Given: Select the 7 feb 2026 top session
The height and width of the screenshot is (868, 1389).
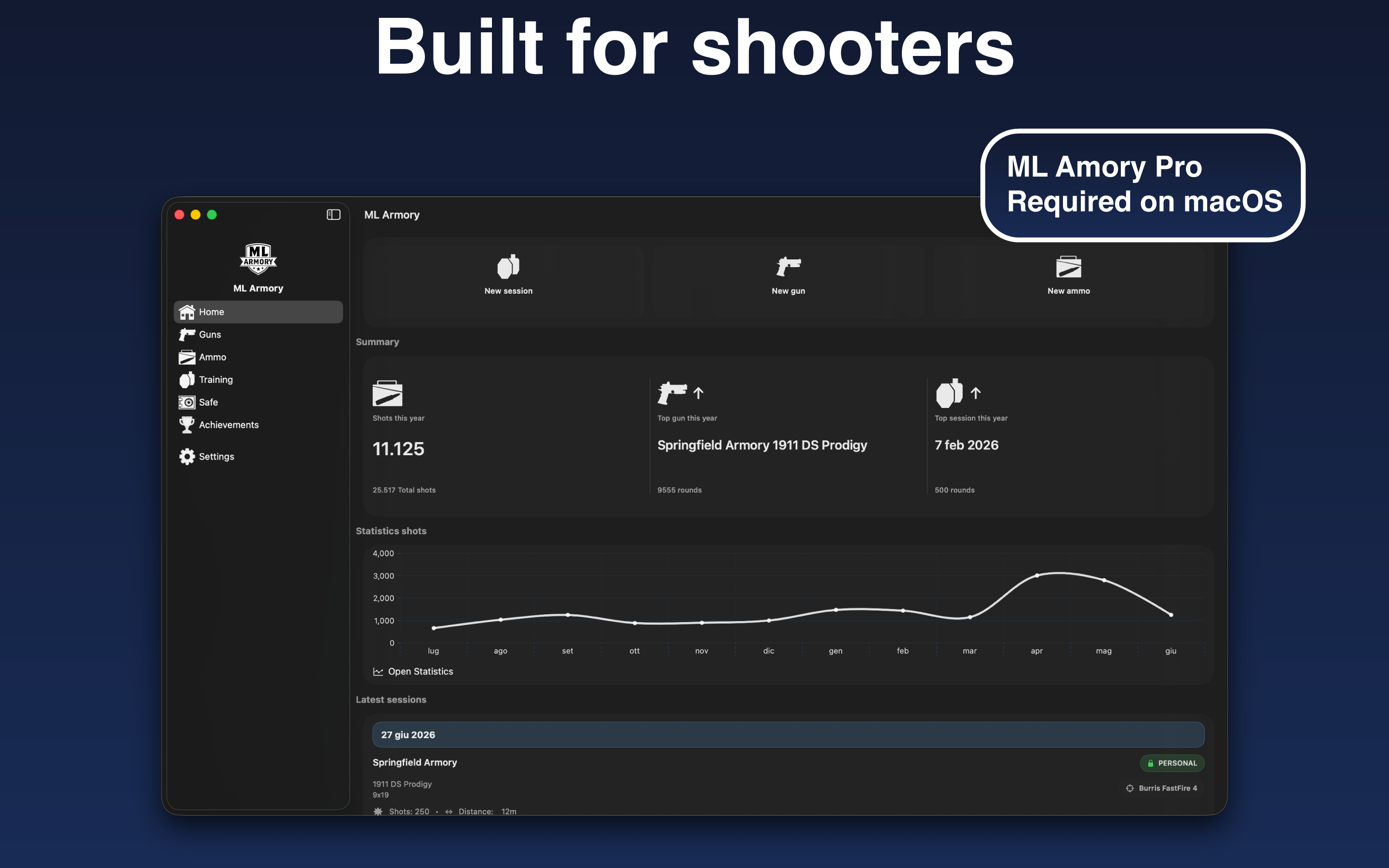Looking at the screenshot, I should pos(967,445).
